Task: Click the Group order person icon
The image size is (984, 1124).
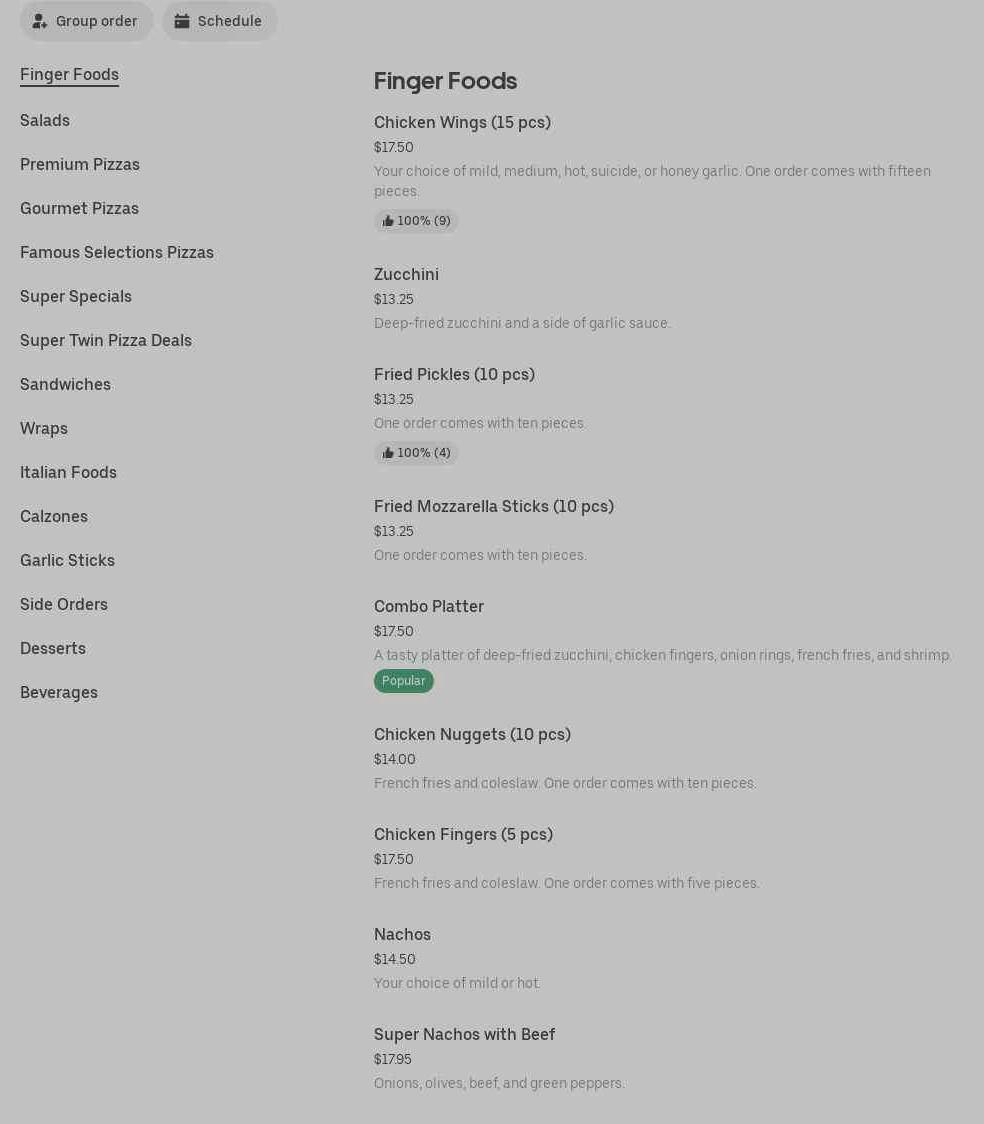Action: [x=40, y=21]
